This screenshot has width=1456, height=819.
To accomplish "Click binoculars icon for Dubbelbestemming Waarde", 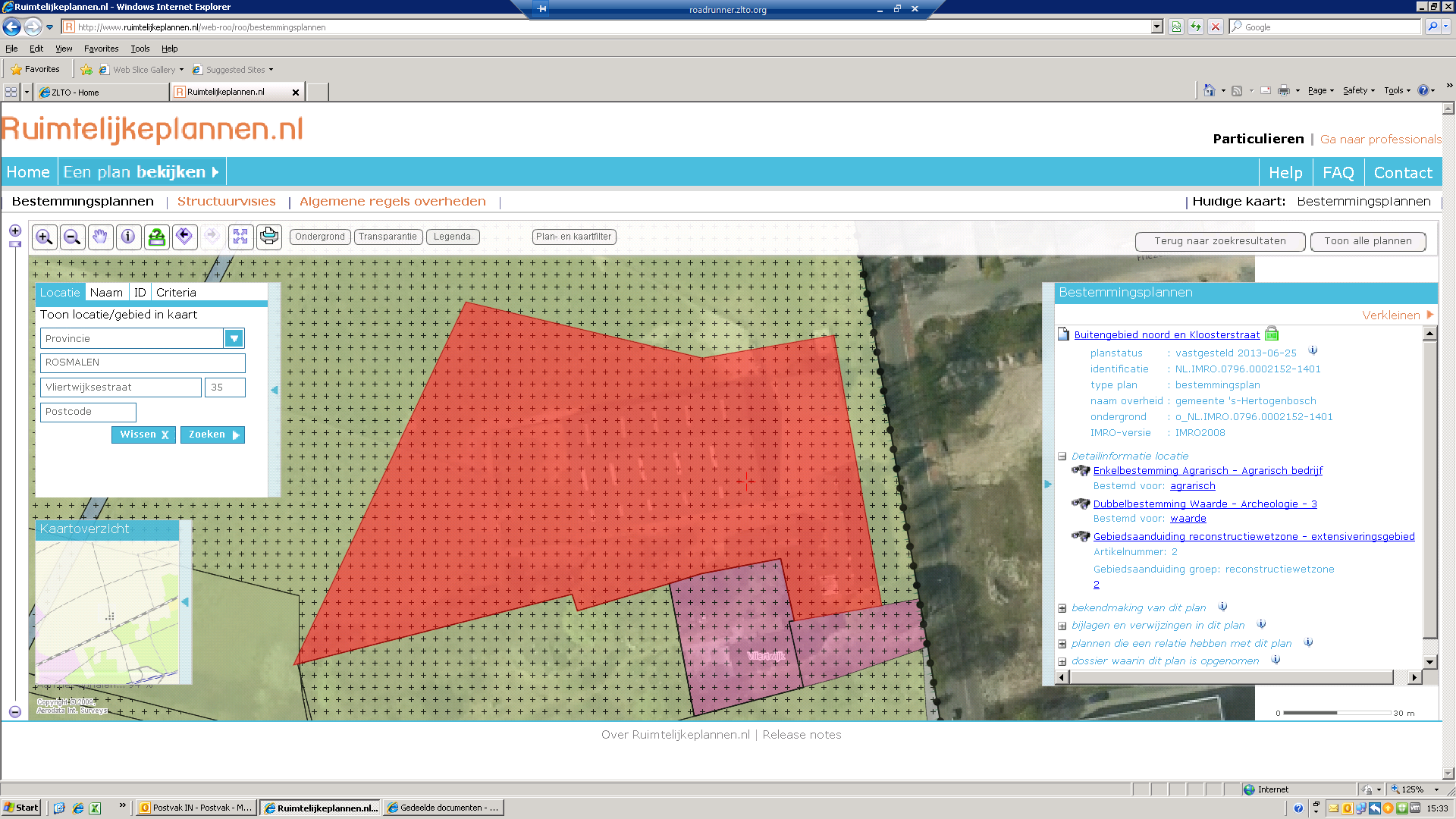I will click(1081, 504).
